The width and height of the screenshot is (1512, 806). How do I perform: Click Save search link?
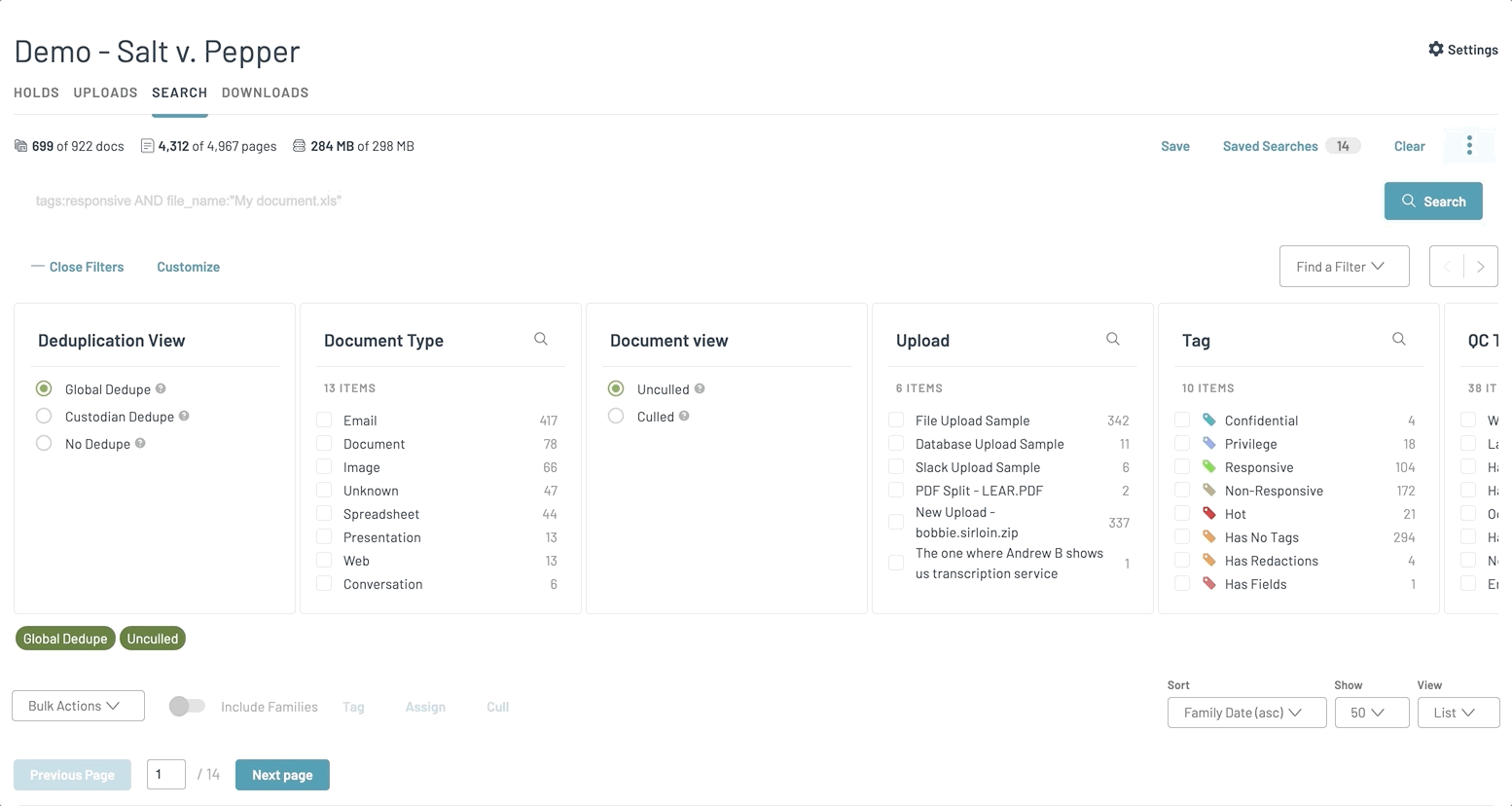pyautogui.click(x=1175, y=146)
